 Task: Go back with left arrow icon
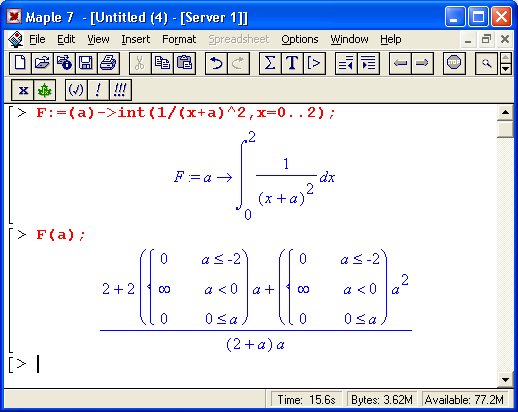(400, 63)
